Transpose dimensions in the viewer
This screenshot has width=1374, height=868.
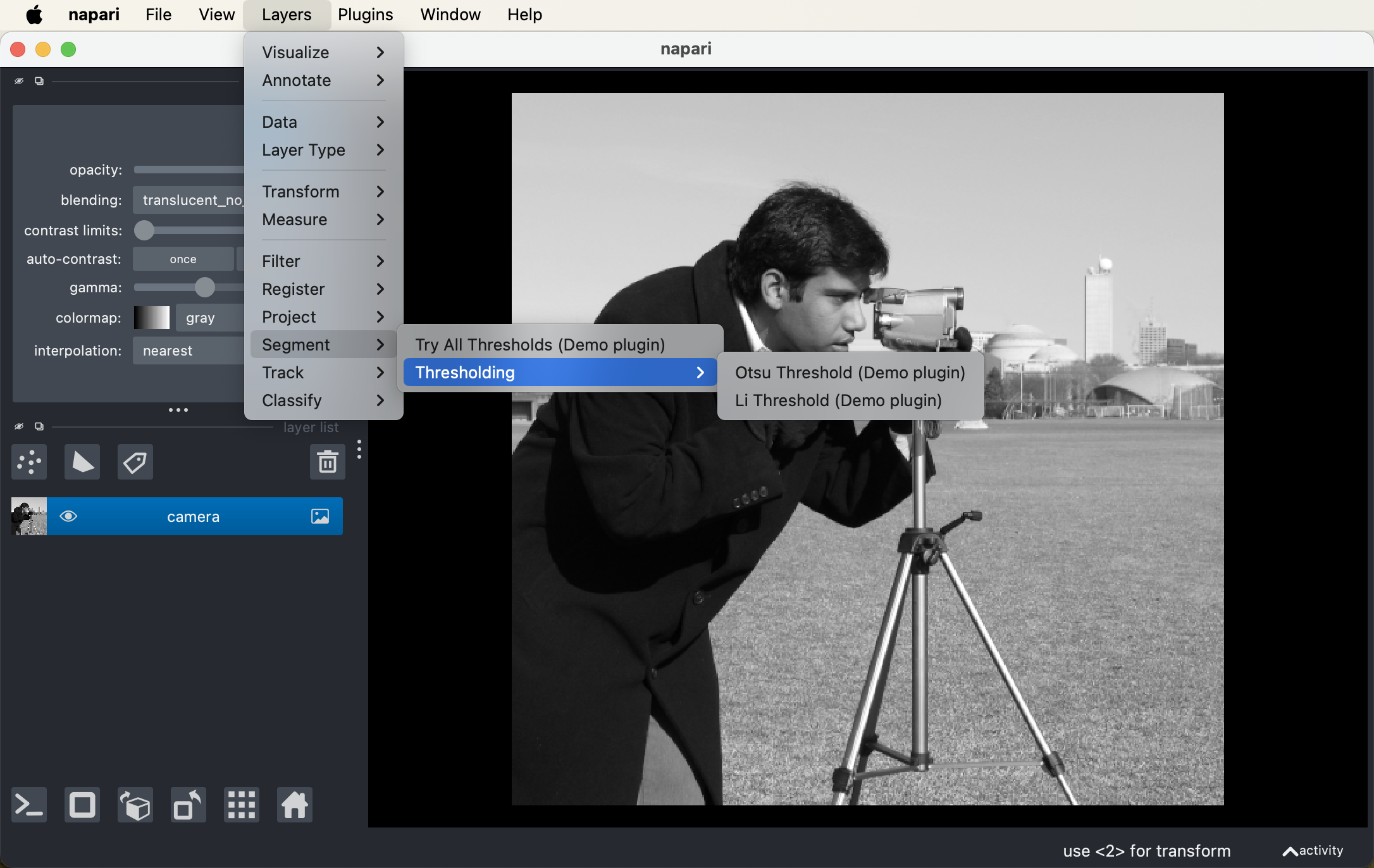tap(188, 804)
